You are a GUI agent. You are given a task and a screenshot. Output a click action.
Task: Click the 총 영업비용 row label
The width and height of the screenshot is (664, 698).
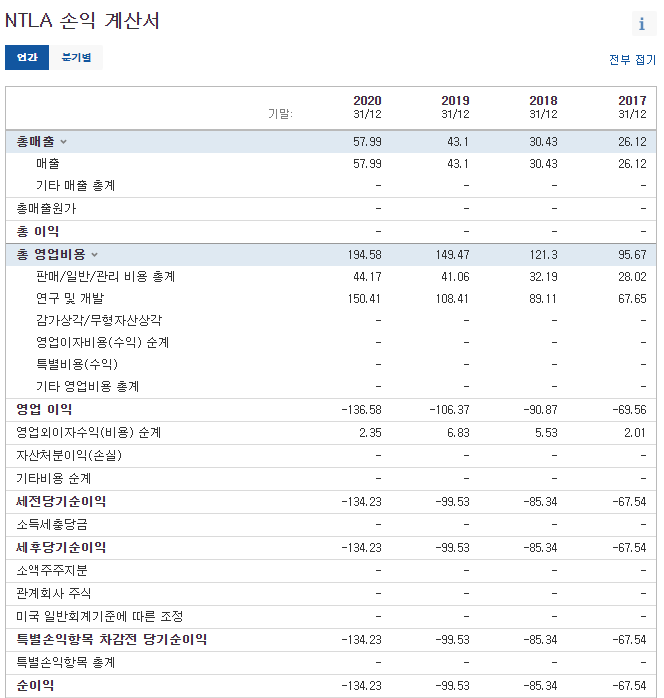tap(51, 255)
